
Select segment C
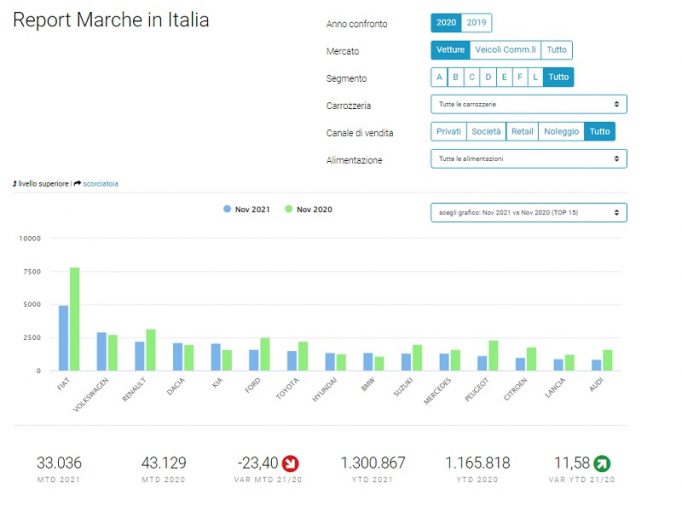click(471, 77)
